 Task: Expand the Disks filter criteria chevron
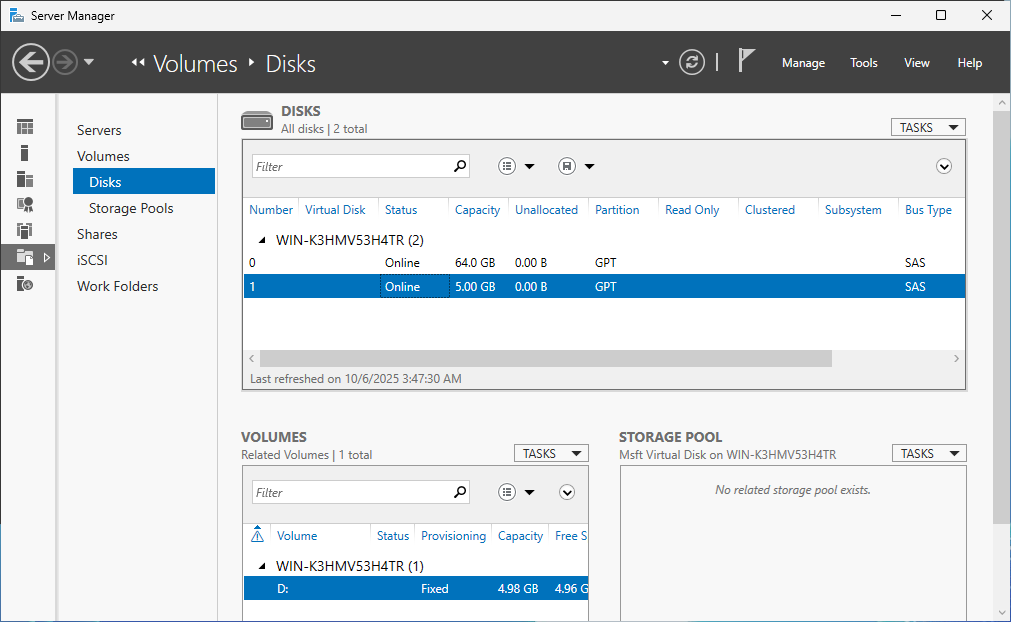tap(944, 166)
